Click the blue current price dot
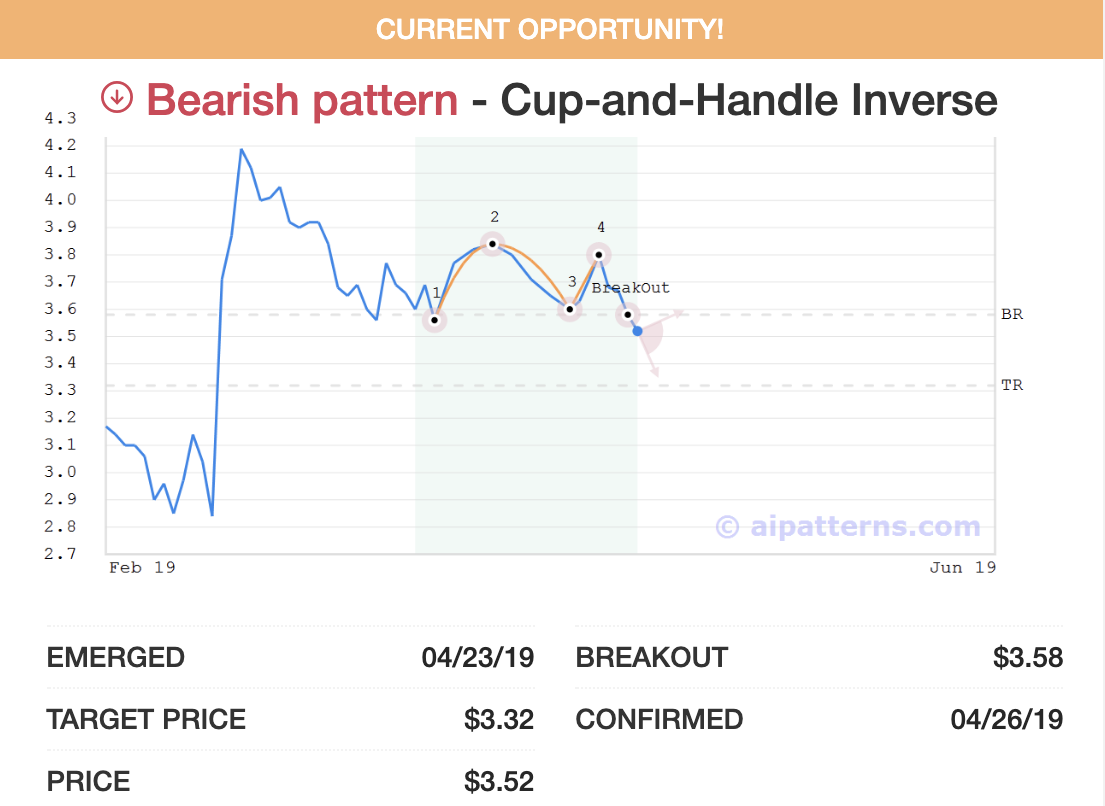The image size is (1105, 806). [x=638, y=331]
